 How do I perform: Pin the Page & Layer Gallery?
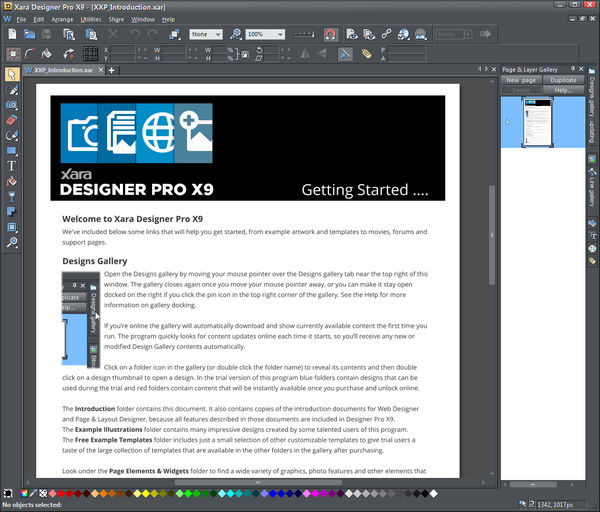tap(572, 68)
